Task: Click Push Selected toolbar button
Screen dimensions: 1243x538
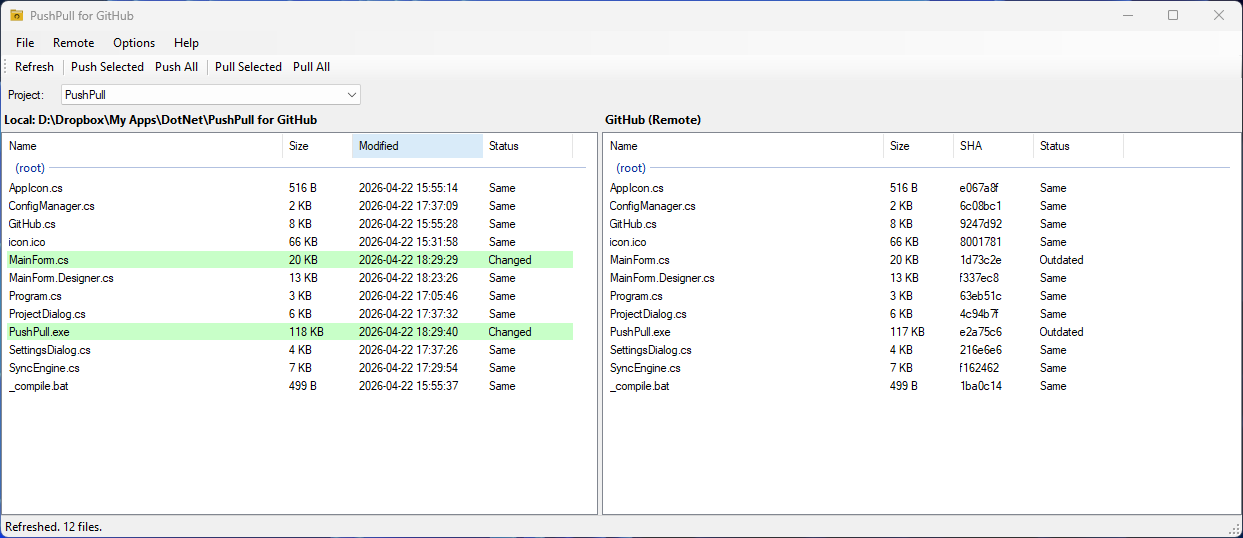Action: 107,67
